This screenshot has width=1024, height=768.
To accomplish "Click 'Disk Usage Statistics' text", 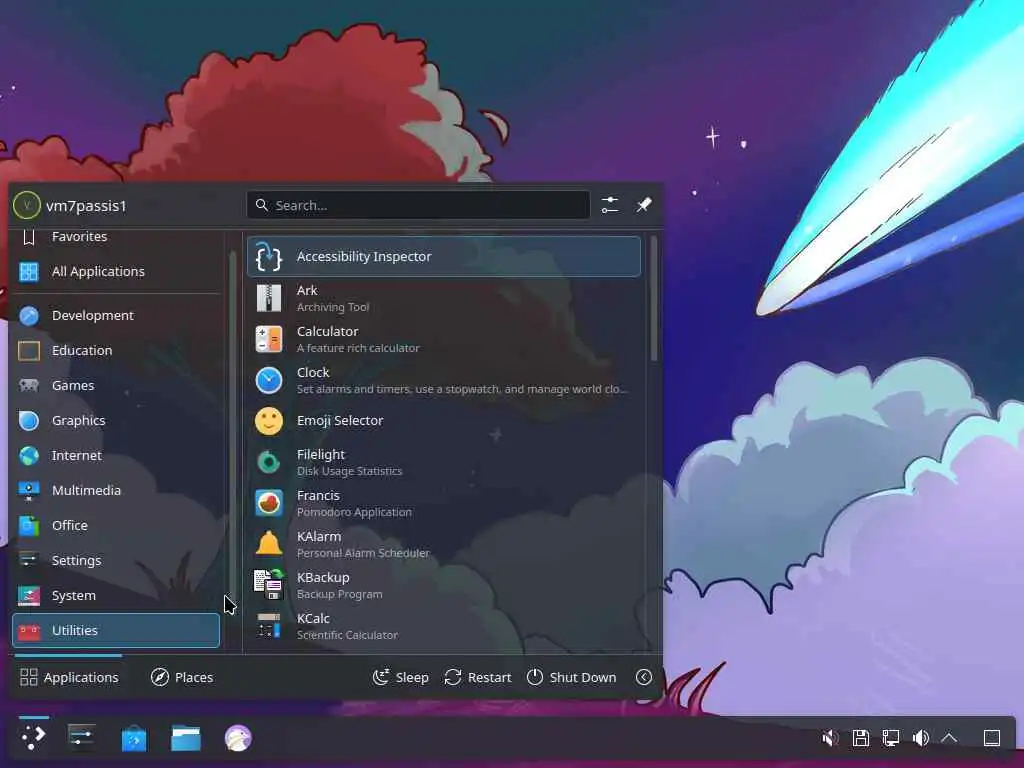I will click(x=349, y=471).
